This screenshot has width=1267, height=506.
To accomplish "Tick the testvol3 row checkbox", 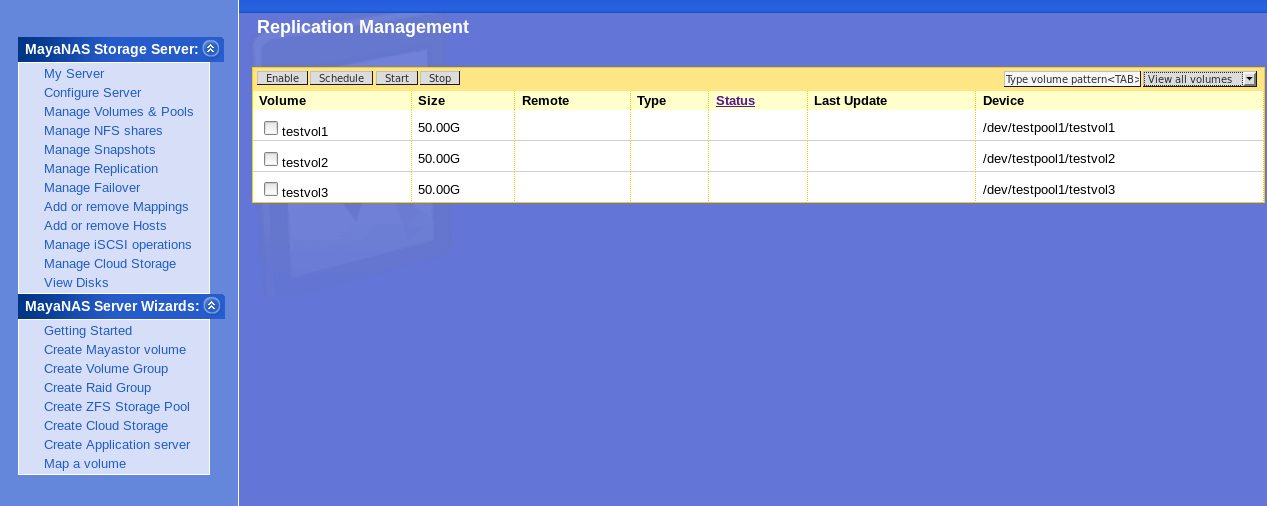I will pos(271,189).
